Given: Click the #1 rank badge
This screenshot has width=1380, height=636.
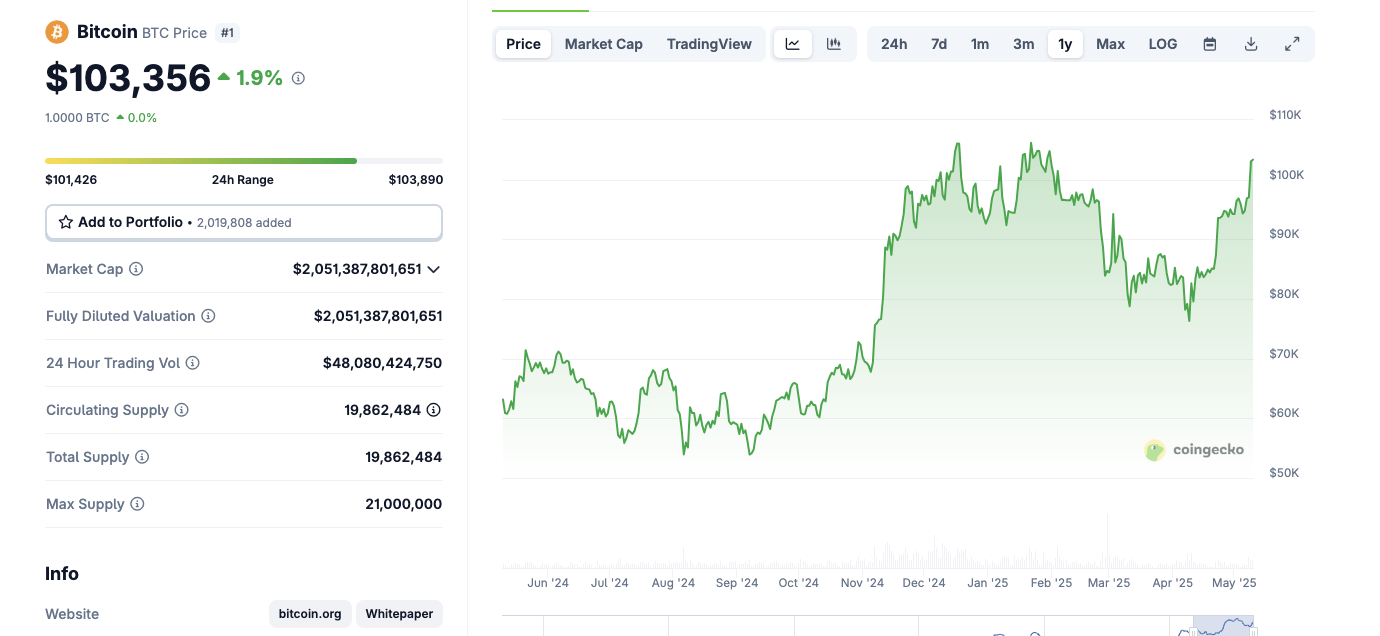Looking at the screenshot, I should [227, 33].
